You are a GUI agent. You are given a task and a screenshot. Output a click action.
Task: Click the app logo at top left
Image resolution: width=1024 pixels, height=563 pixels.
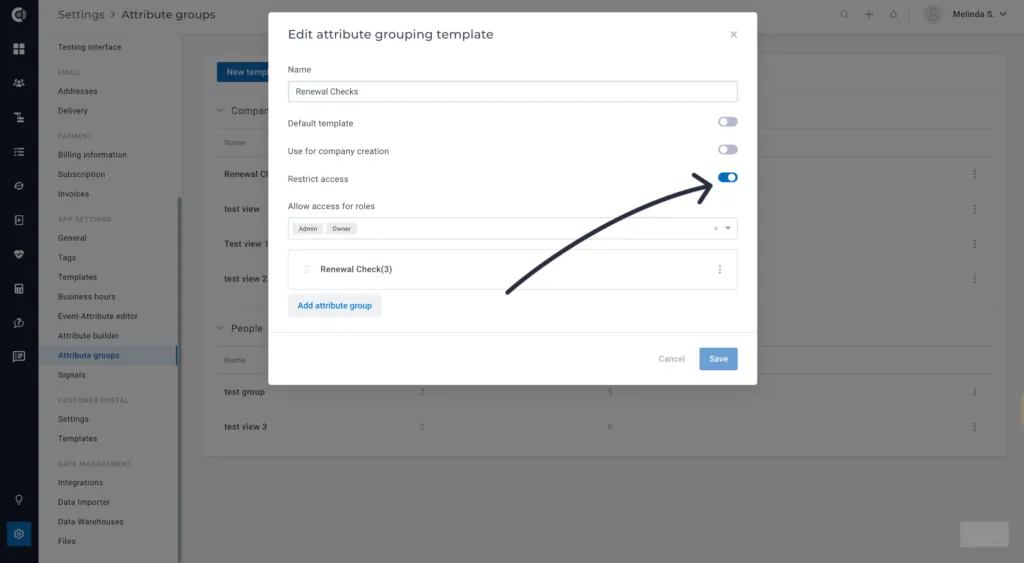coord(19,14)
